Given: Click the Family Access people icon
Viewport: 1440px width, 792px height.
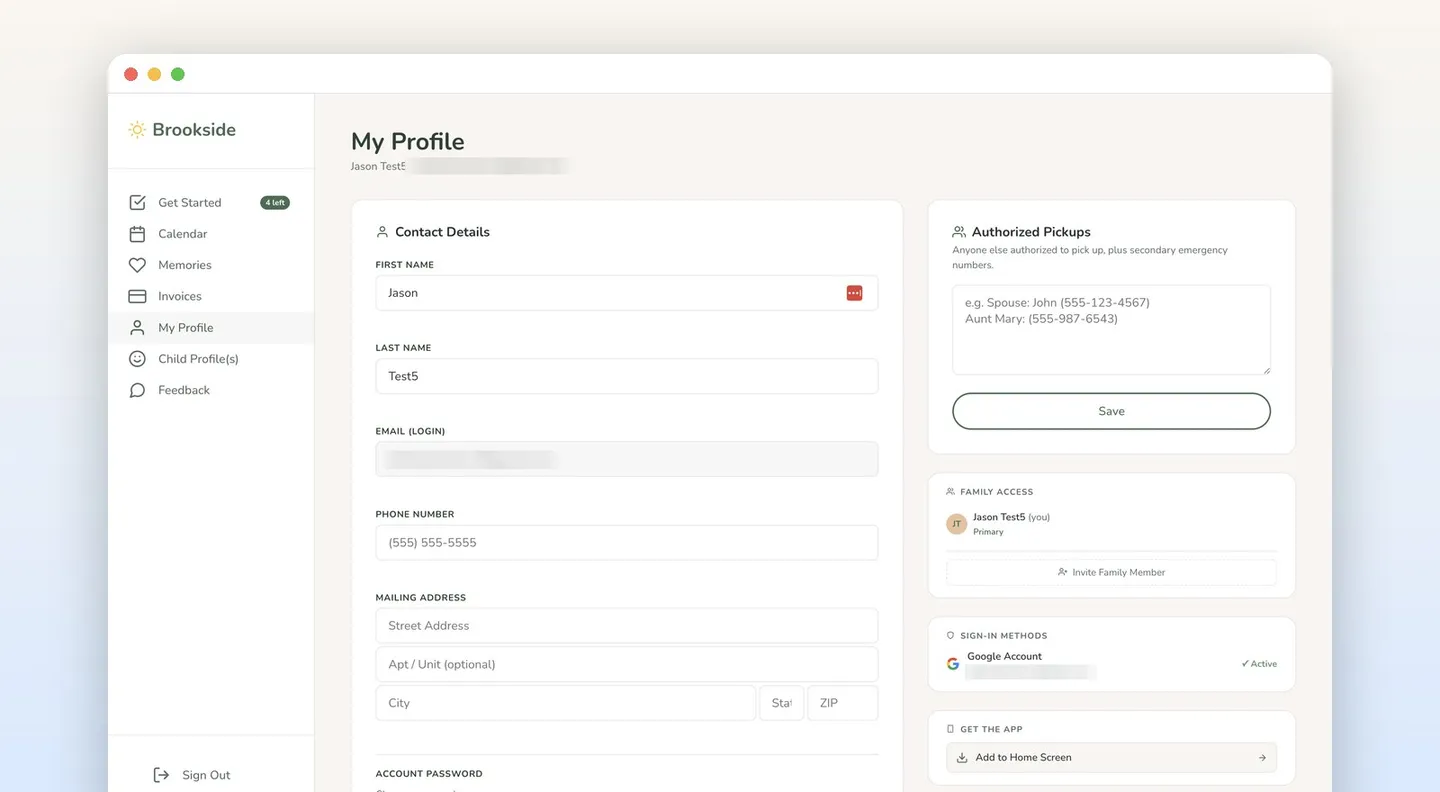Looking at the screenshot, I should [950, 492].
